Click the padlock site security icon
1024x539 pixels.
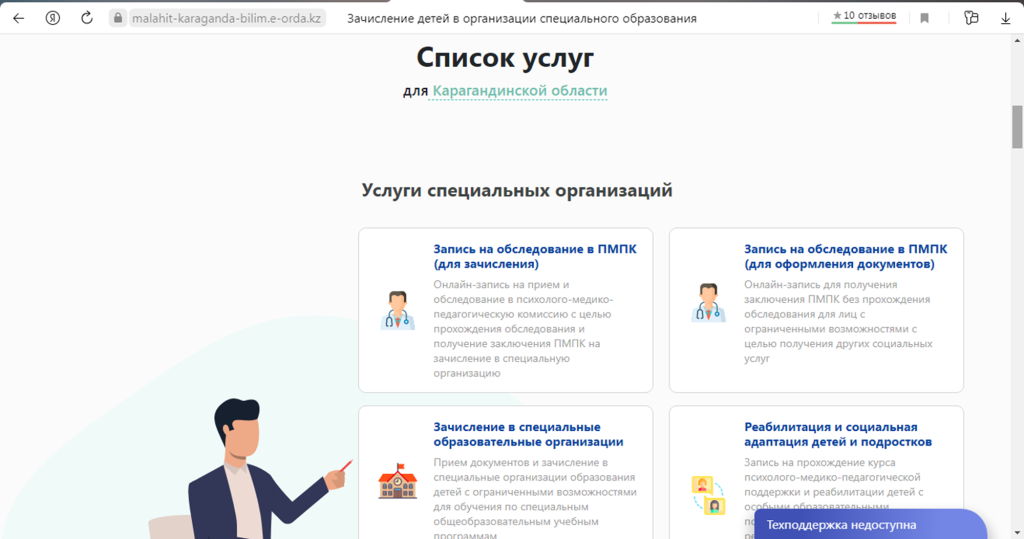coord(118,18)
